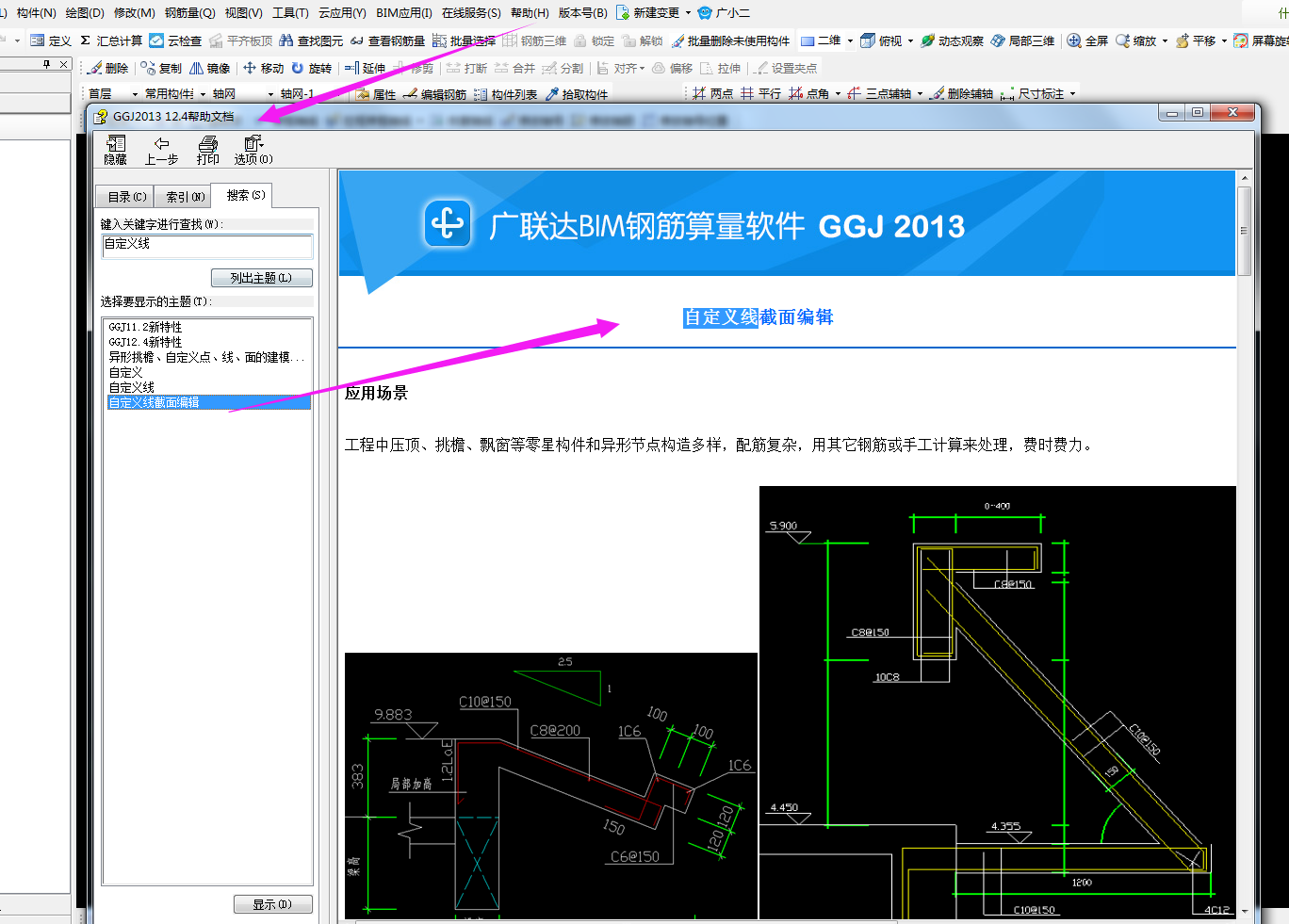Select topic 自定义 in results list
1289x924 pixels.
125,372
